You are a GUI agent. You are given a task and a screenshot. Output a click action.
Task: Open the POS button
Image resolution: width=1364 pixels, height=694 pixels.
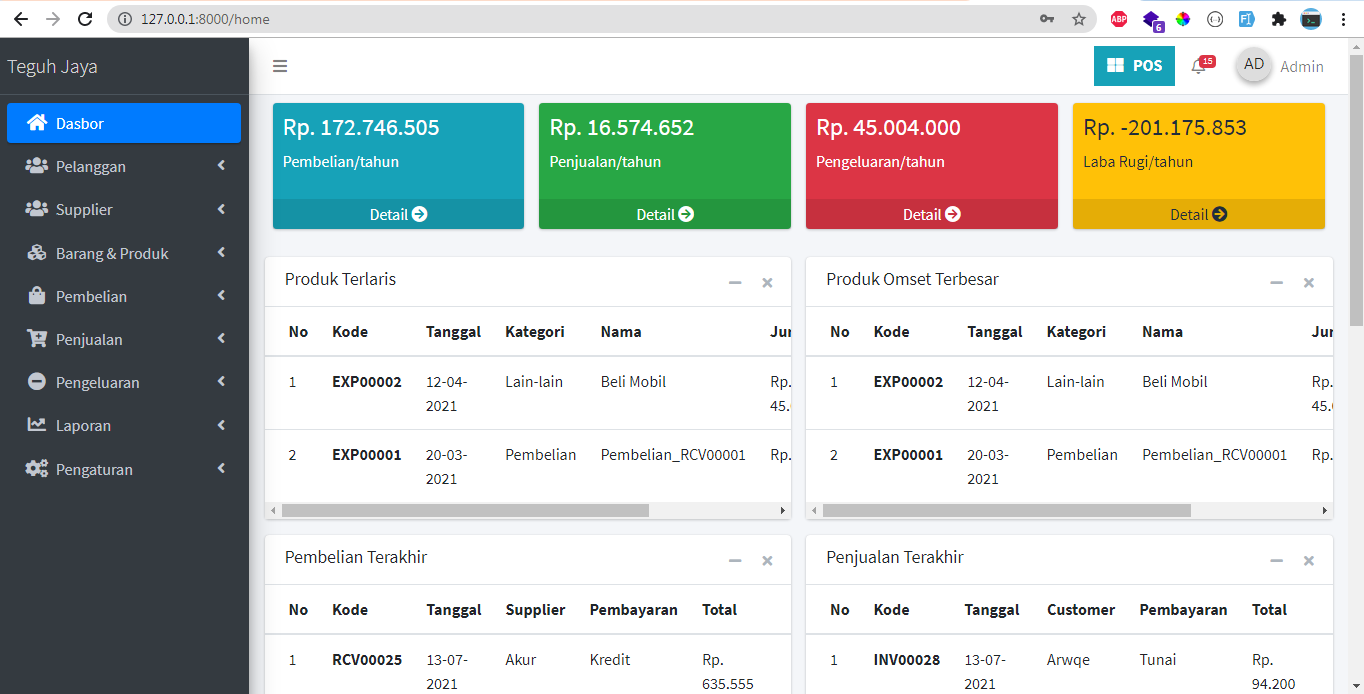click(x=1134, y=66)
